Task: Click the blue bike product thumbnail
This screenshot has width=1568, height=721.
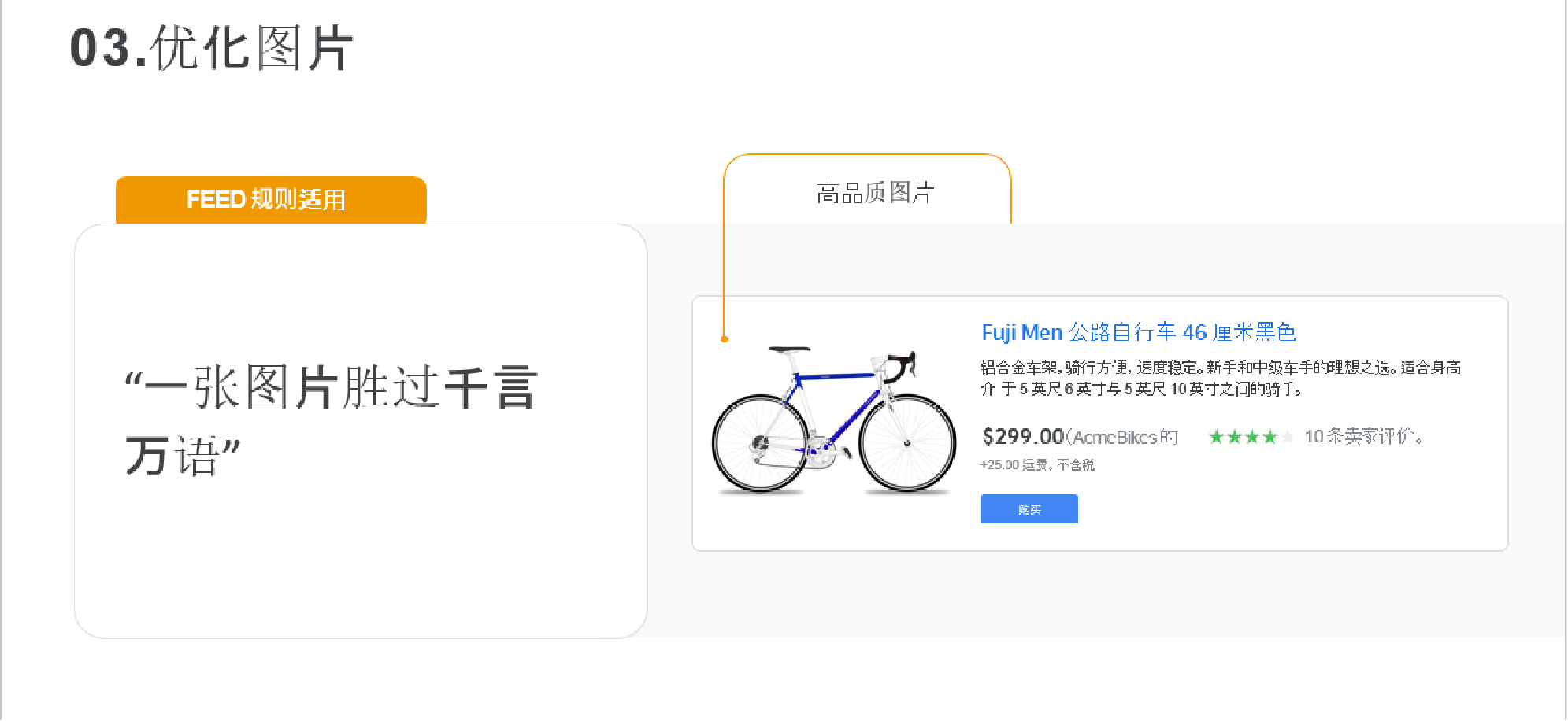Action: (x=832, y=417)
